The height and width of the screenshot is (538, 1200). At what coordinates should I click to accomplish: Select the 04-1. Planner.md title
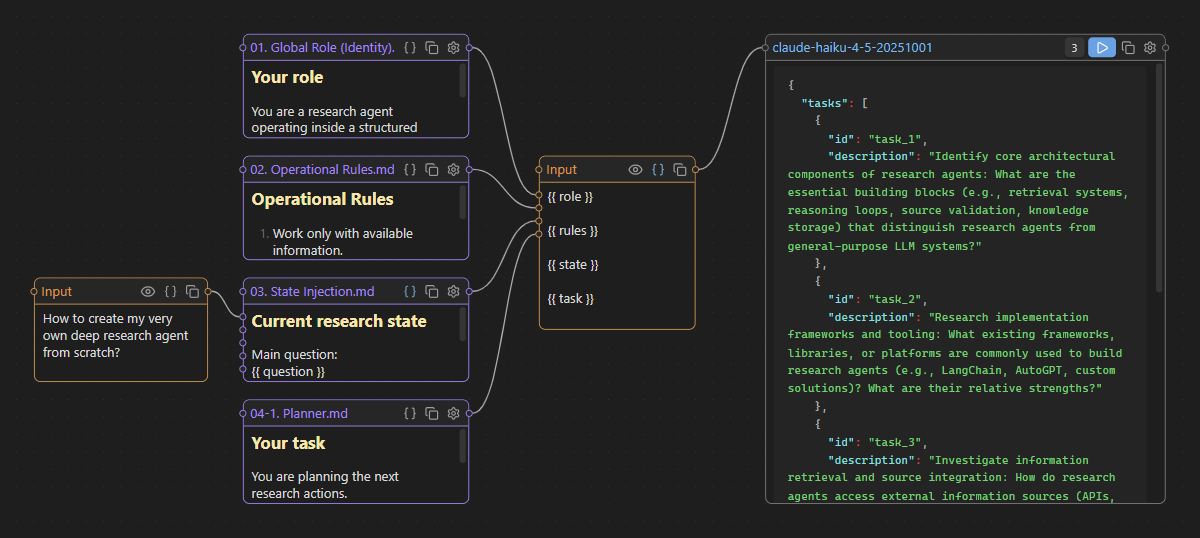[299, 413]
